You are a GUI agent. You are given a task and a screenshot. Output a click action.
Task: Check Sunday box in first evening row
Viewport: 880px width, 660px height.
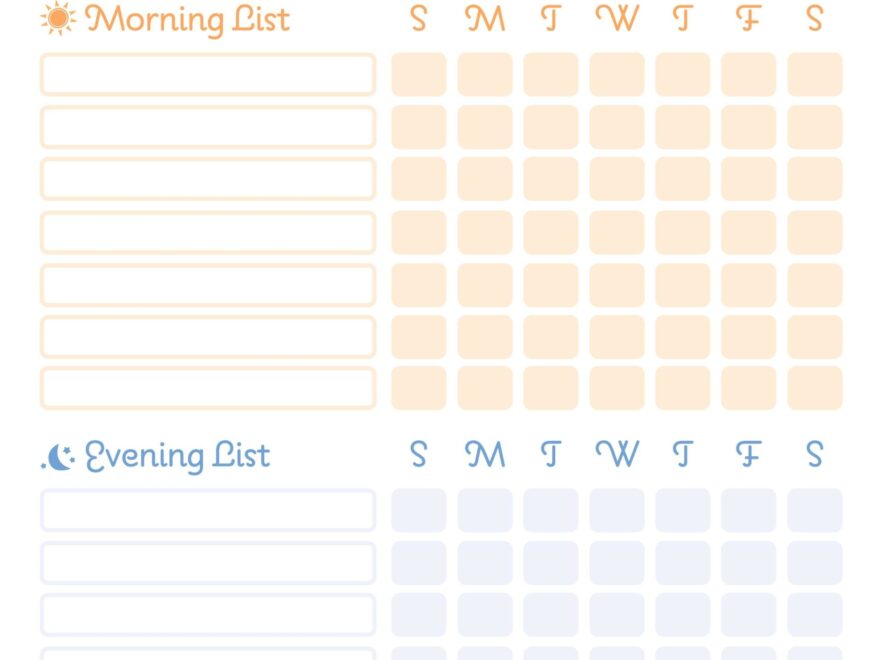[x=418, y=511]
